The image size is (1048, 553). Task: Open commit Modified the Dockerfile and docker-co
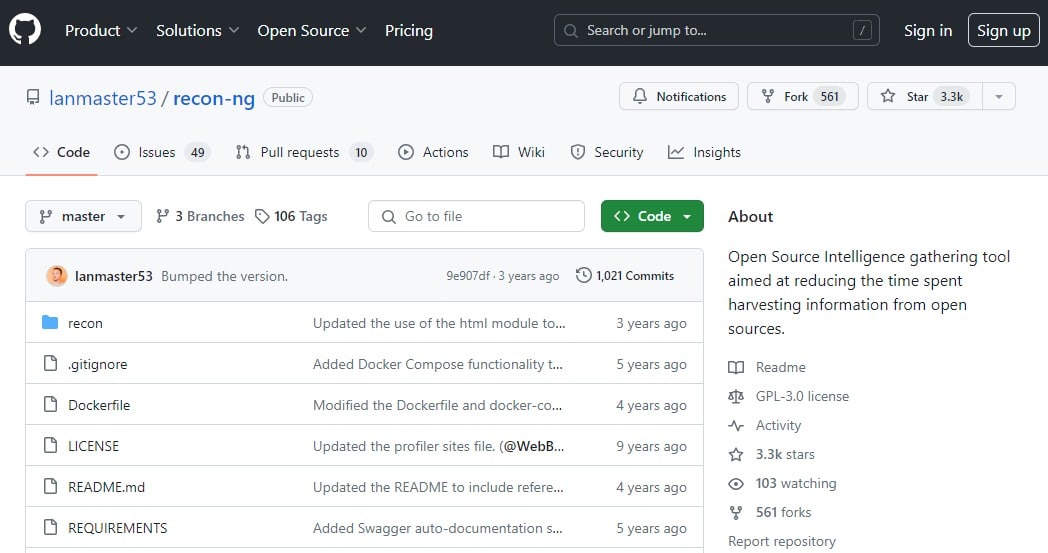(x=437, y=405)
